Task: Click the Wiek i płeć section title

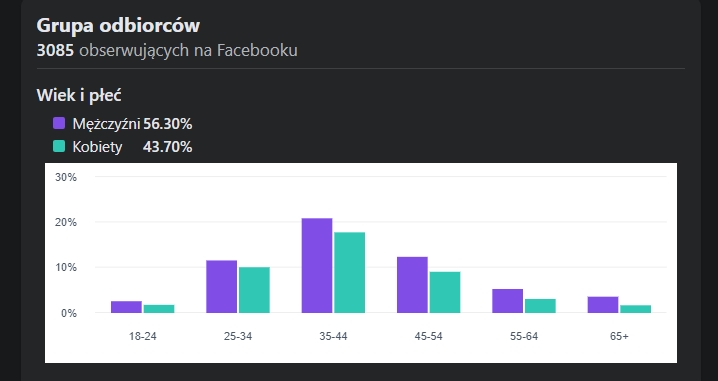Action: click(79, 95)
